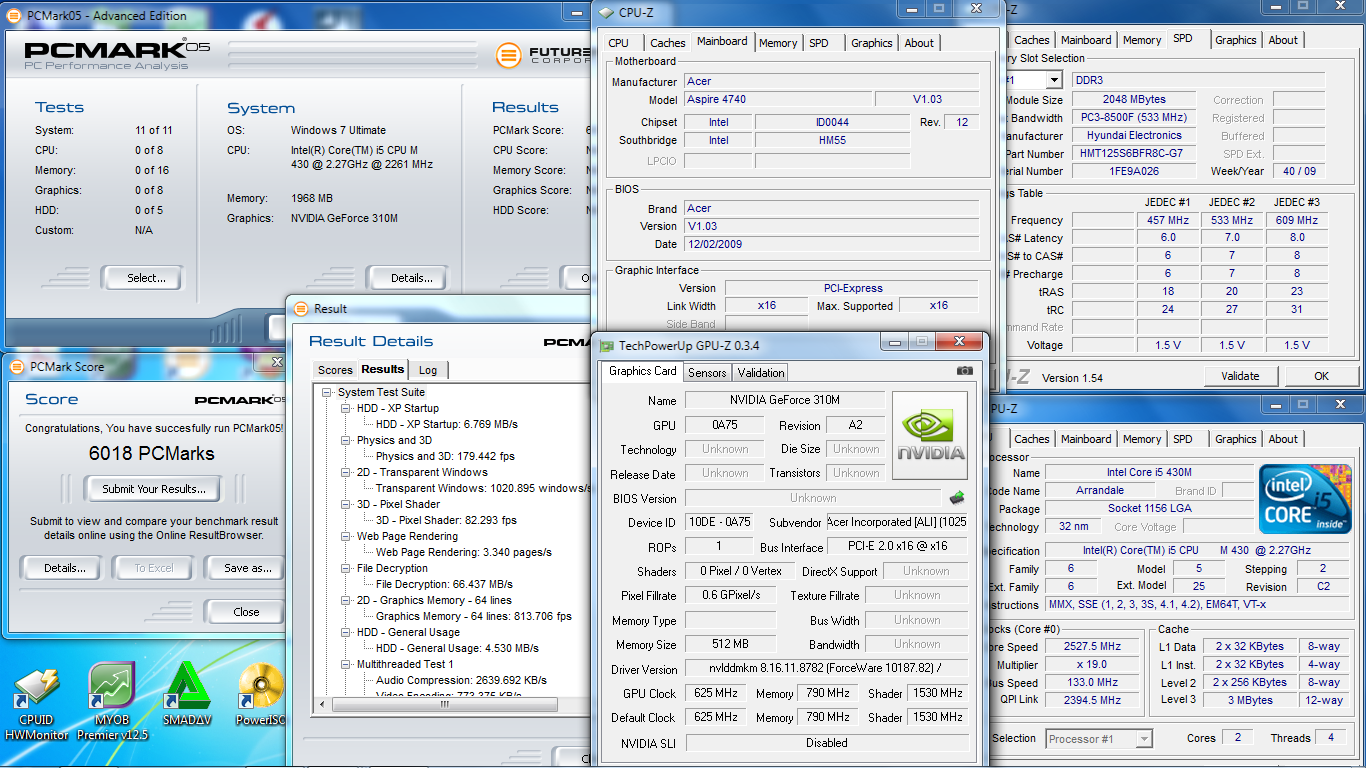Select the SPD tab in CPU-Z processor window
The image size is (1366, 768).
point(1183,439)
